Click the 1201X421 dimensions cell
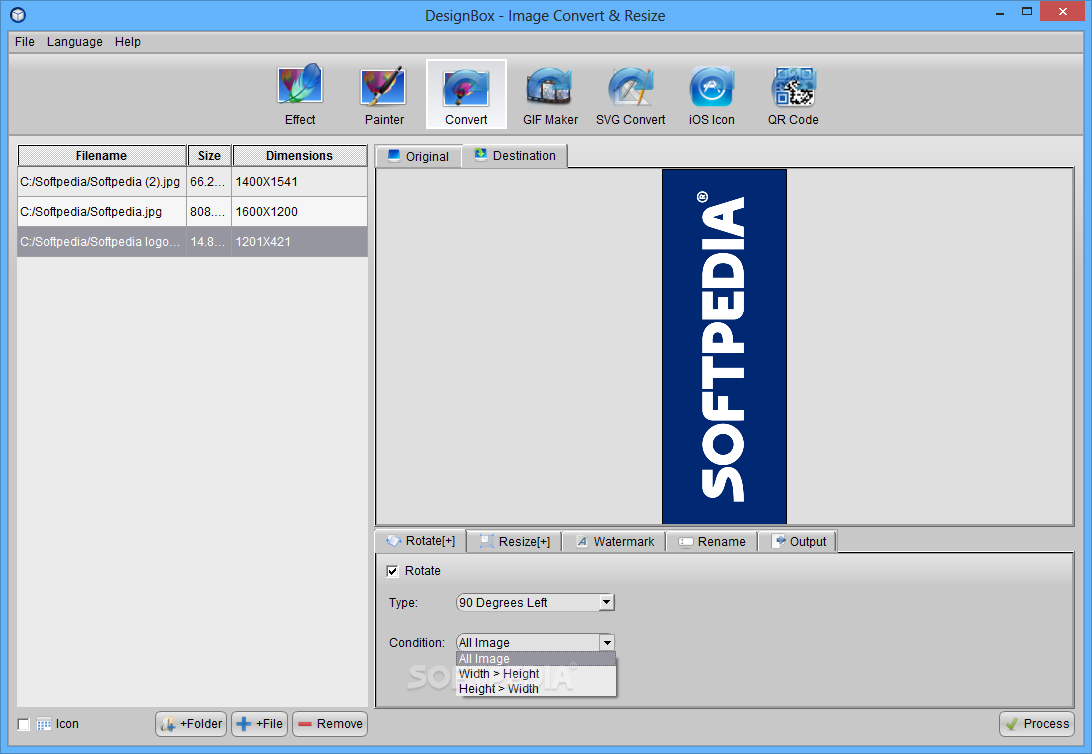This screenshot has height=754, width=1092. 299,242
